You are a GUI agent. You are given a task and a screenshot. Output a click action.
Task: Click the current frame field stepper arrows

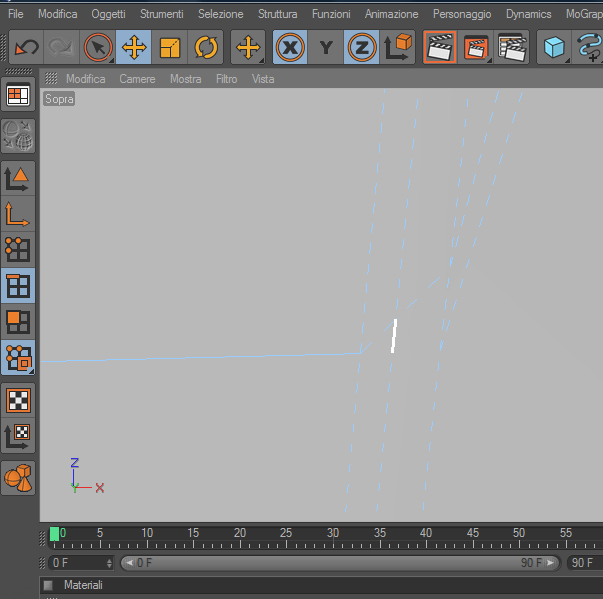pyautogui.click(x=110, y=563)
